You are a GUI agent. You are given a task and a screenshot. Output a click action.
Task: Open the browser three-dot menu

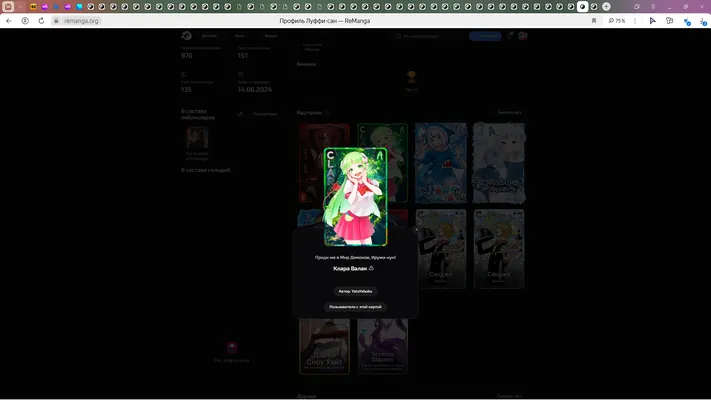click(635, 21)
